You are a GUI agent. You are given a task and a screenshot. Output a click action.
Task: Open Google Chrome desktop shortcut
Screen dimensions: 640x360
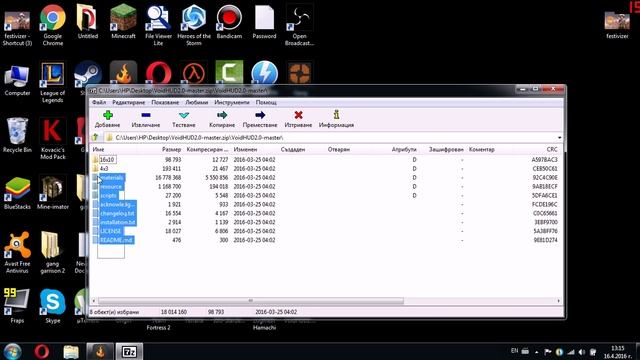tap(53, 25)
